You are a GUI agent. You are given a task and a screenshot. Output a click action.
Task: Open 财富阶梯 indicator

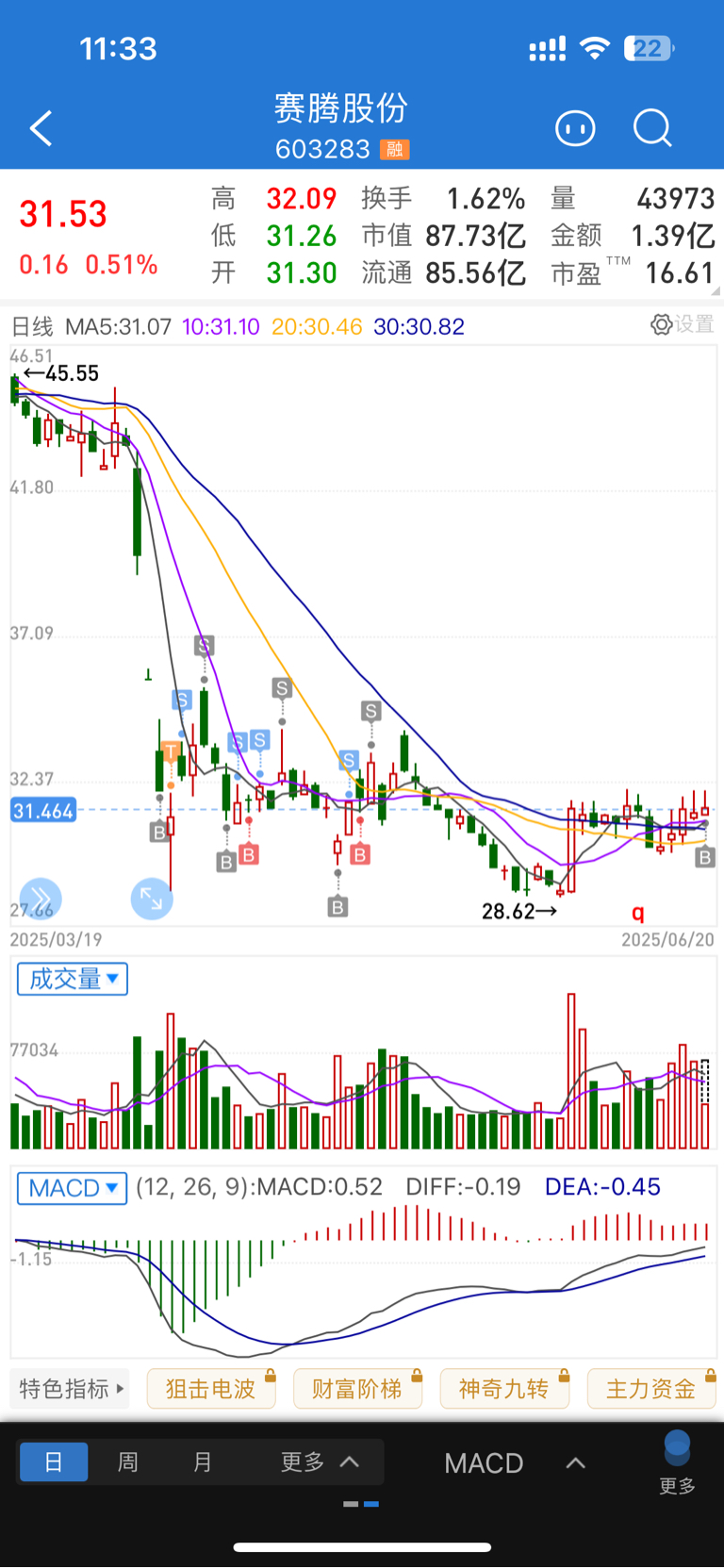357,1389
